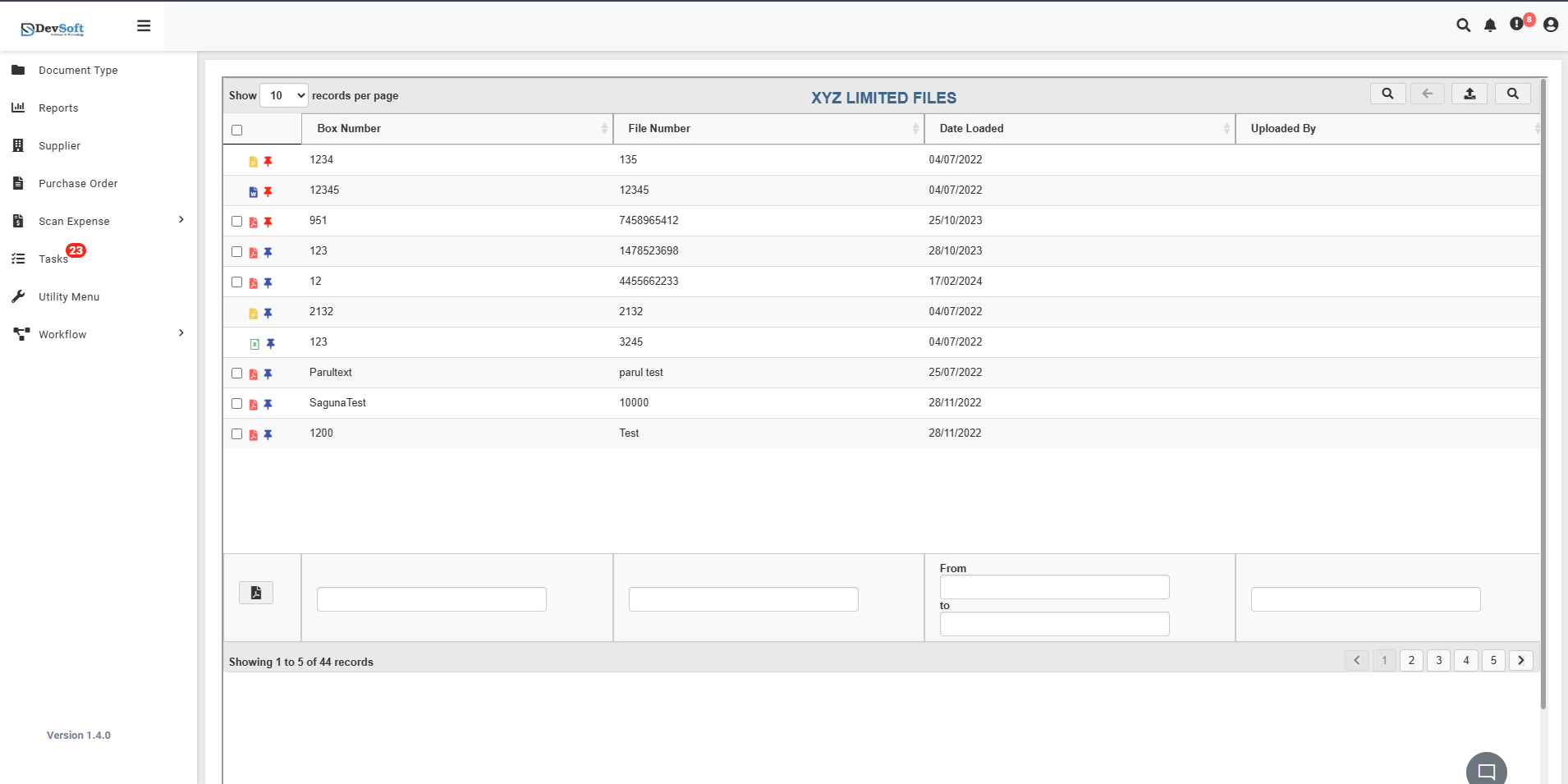Open the chat bubble widget

[1486, 771]
